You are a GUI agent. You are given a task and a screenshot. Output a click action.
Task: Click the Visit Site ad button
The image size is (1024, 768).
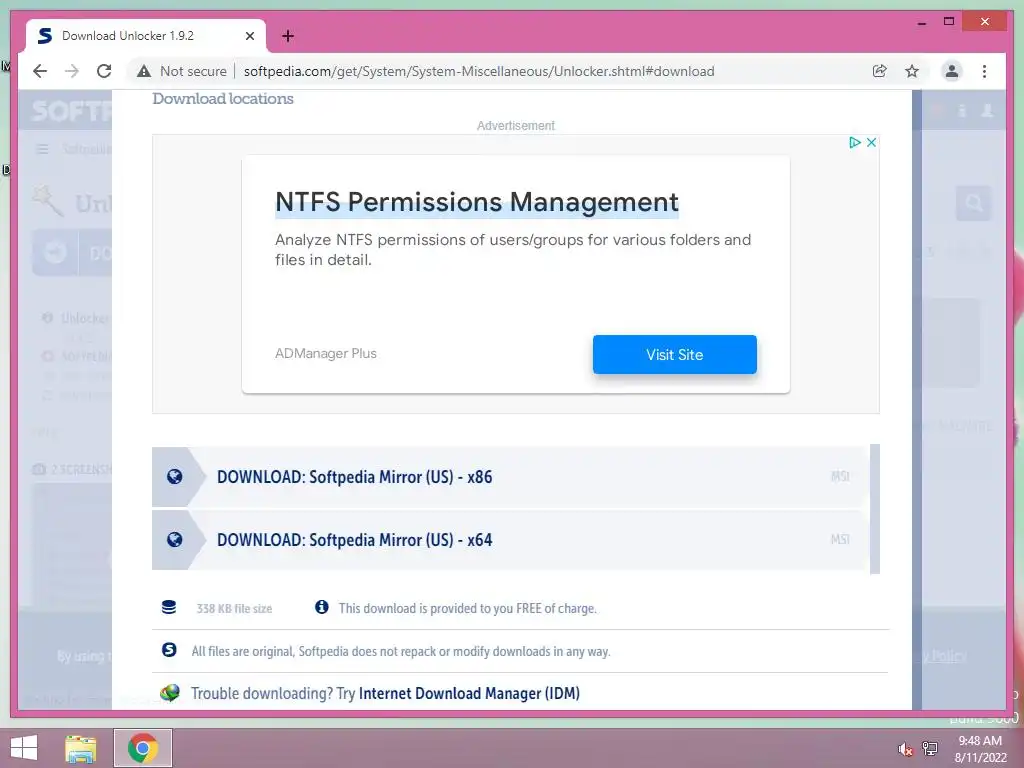click(x=675, y=355)
